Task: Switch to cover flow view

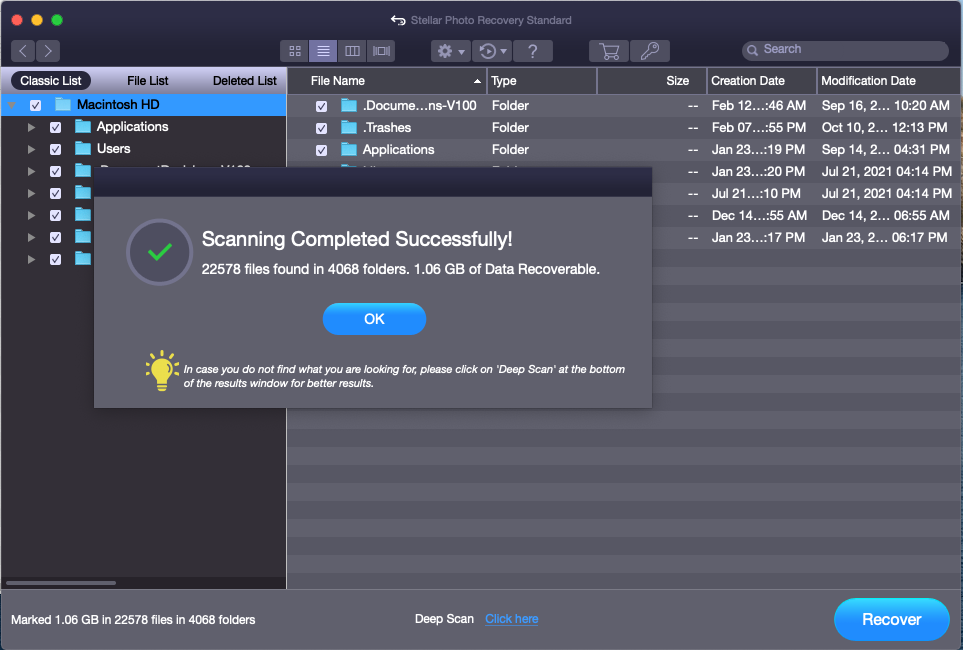Action: pos(381,51)
